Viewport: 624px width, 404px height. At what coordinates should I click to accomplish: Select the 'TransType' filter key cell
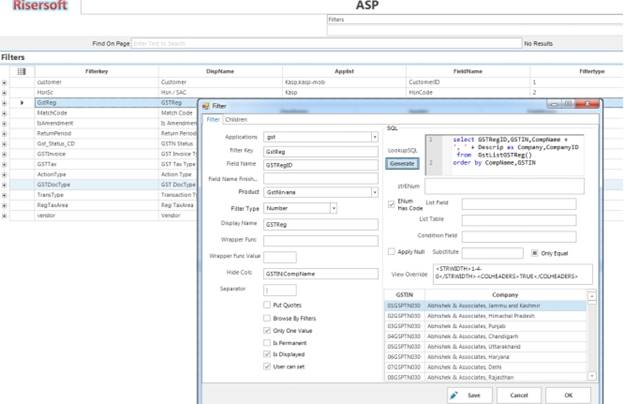click(97, 195)
